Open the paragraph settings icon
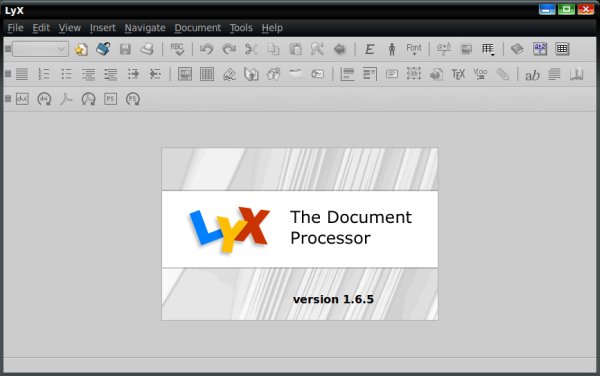Image resolution: width=600 pixels, height=376 pixels. click(554, 74)
